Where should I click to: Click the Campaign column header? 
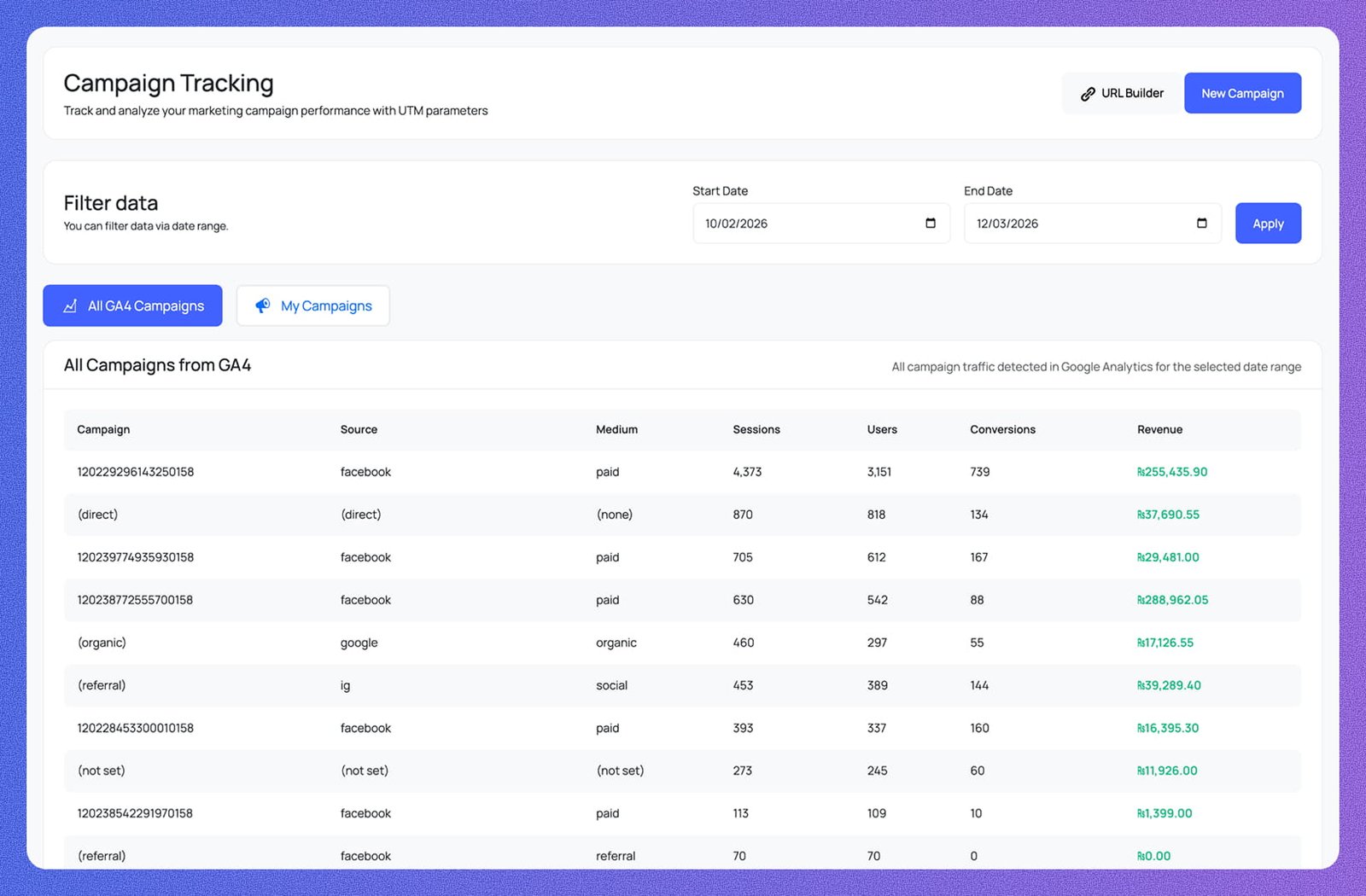coord(102,429)
